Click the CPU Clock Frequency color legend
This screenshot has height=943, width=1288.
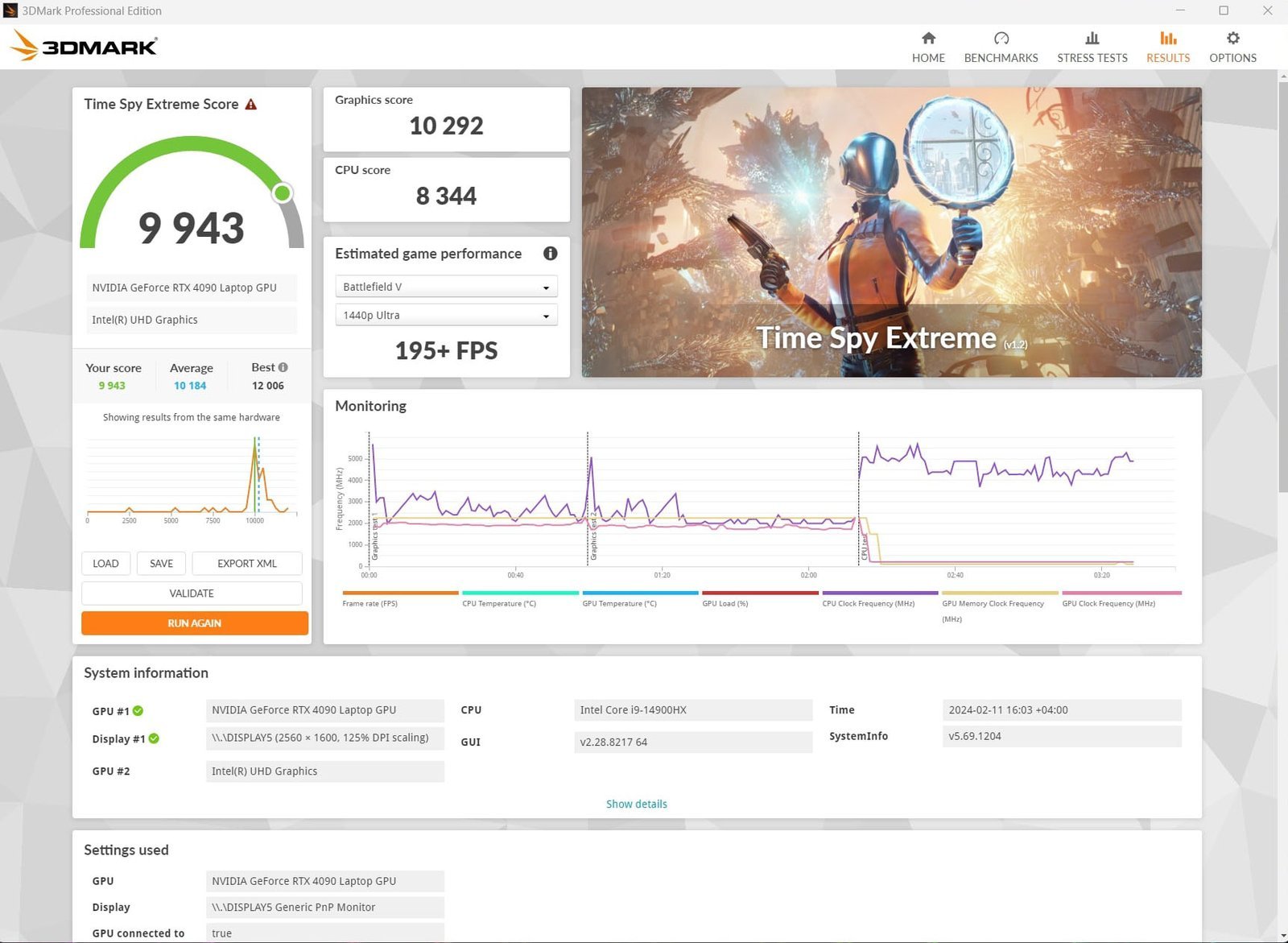[x=879, y=594]
